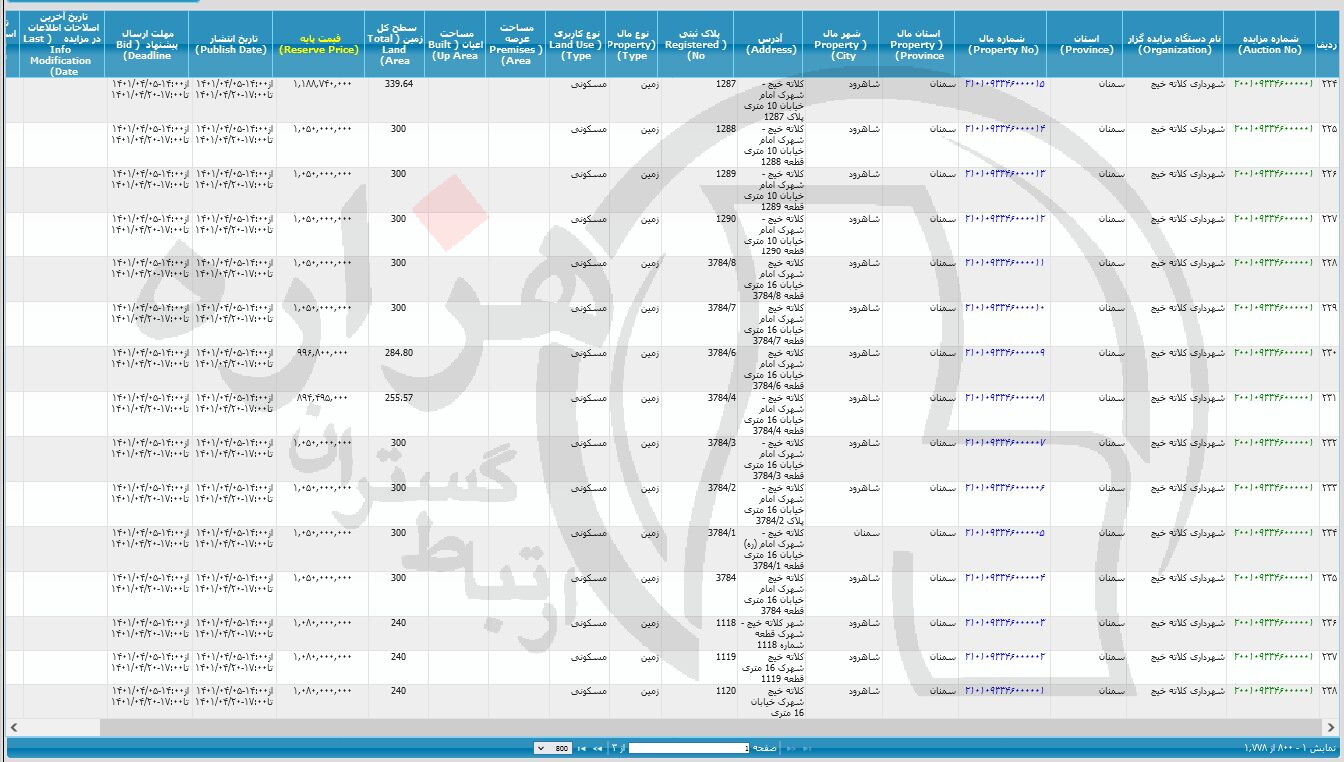Sort by Bid Deadline column header
The height and width of the screenshot is (762, 1344).
point(148,44)
